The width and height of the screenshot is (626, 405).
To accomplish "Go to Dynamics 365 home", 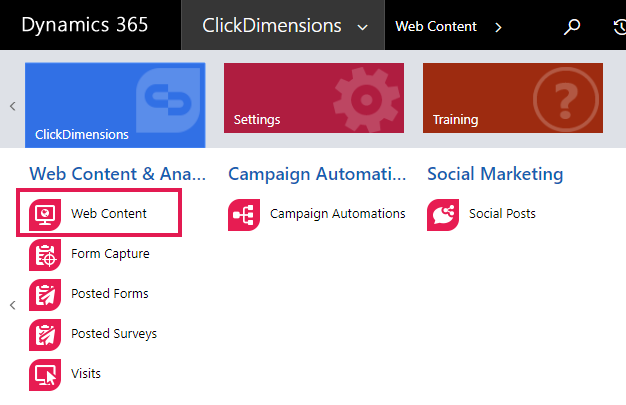I will click(85, 24).
